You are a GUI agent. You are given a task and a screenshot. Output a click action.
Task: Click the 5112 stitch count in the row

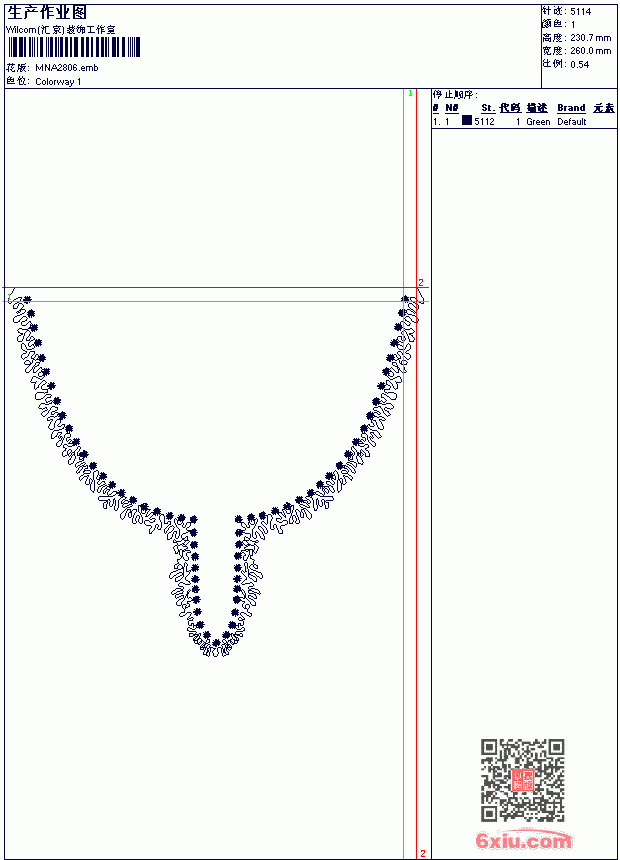click(484, 122)
